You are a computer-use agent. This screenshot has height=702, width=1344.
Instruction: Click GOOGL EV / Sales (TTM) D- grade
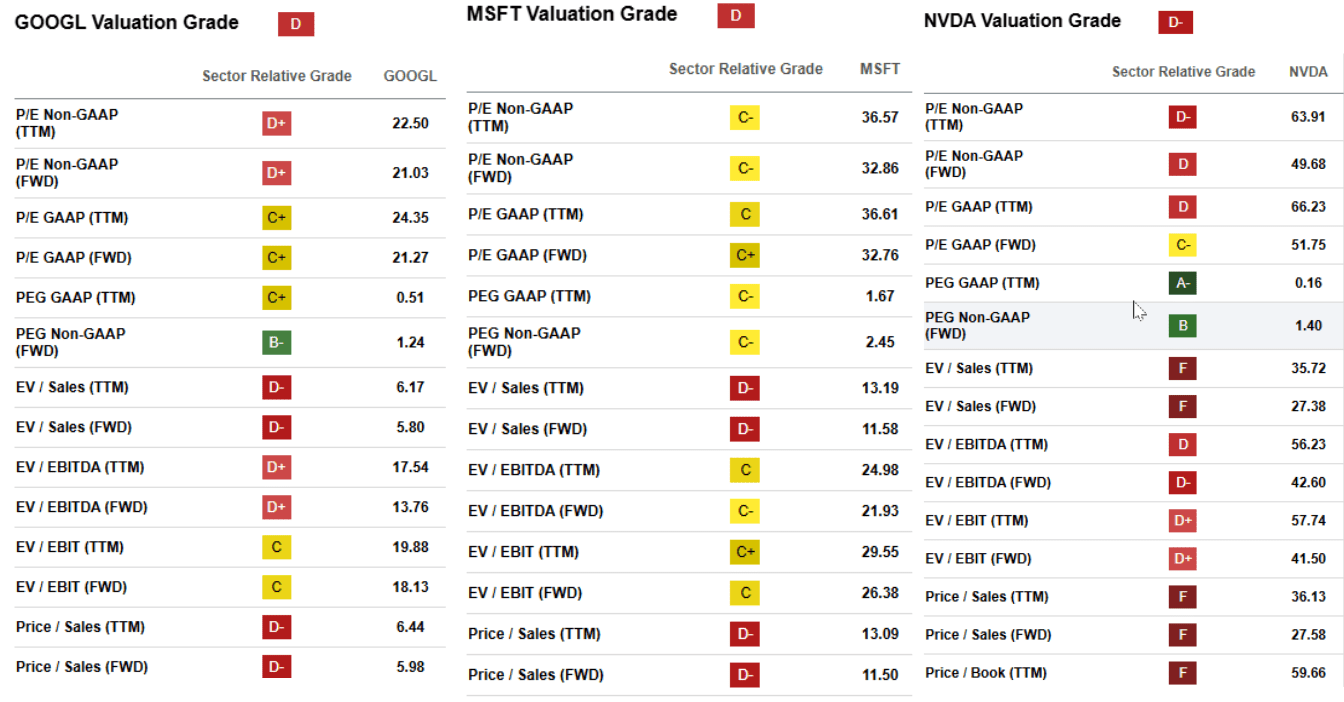point(277,387)
